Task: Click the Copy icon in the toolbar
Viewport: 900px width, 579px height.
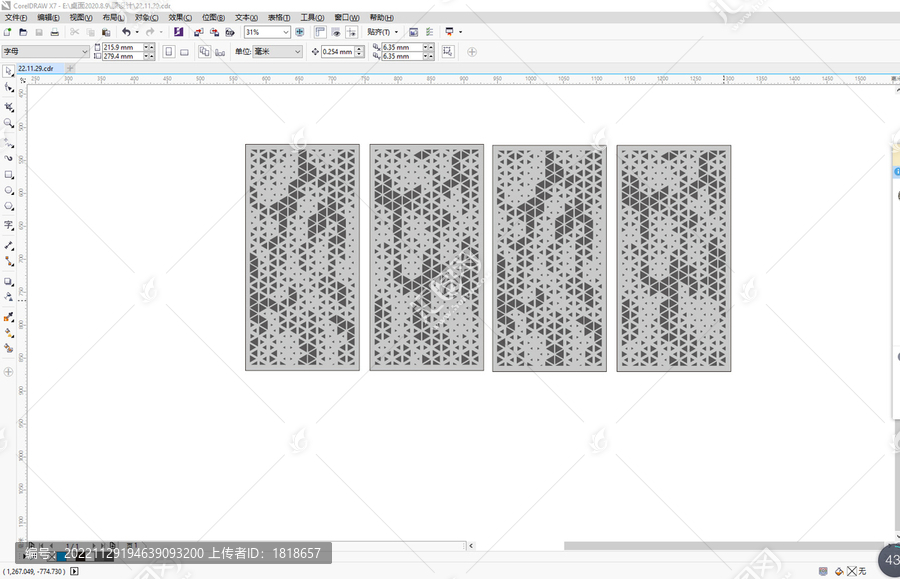Action: click(x=90, y=32)
